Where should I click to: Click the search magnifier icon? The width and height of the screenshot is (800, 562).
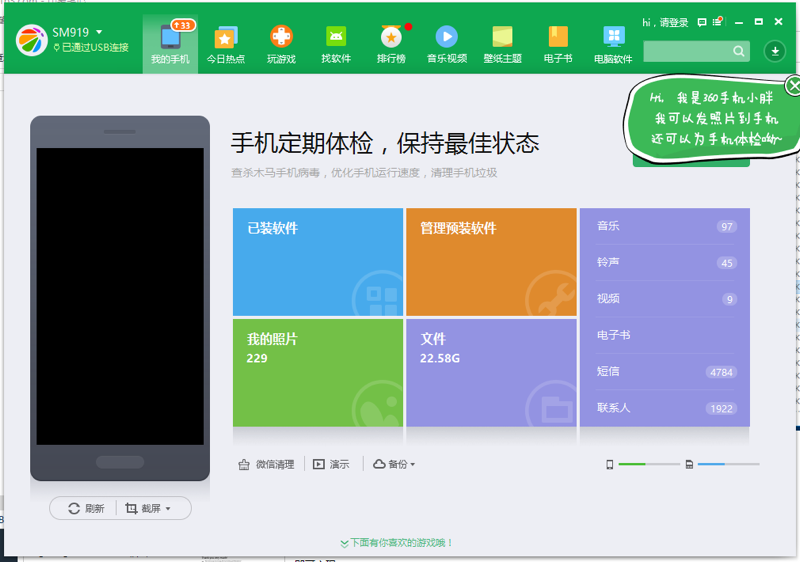pos(739,51)
